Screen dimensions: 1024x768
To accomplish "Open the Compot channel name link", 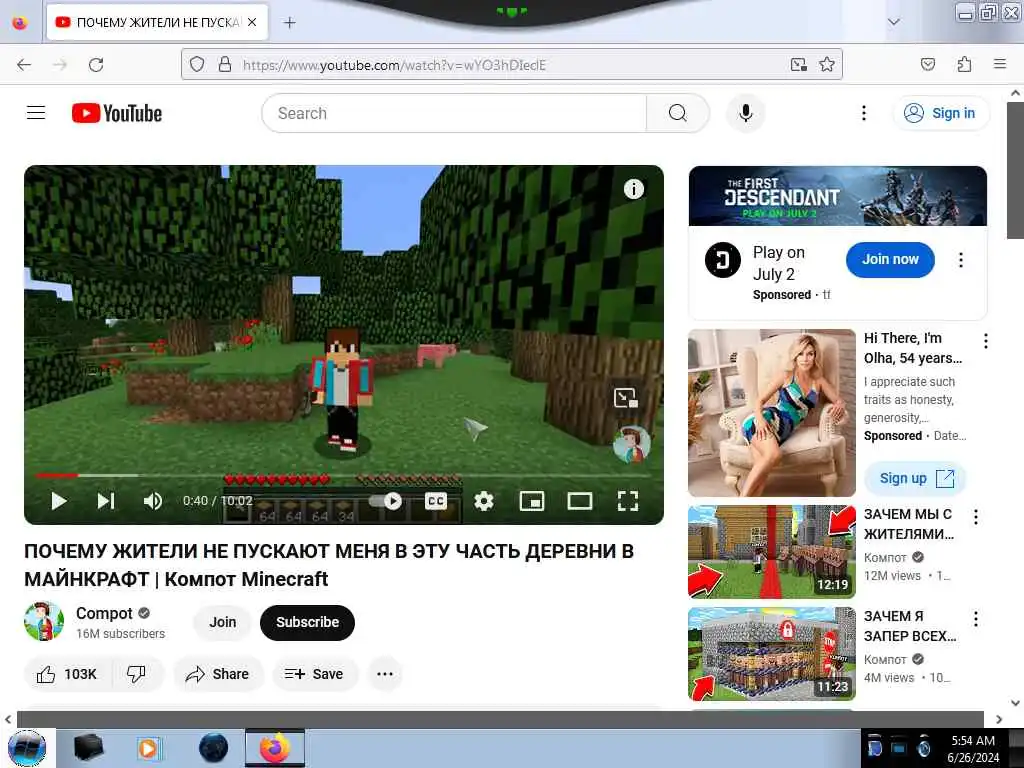I will [104, 613].
